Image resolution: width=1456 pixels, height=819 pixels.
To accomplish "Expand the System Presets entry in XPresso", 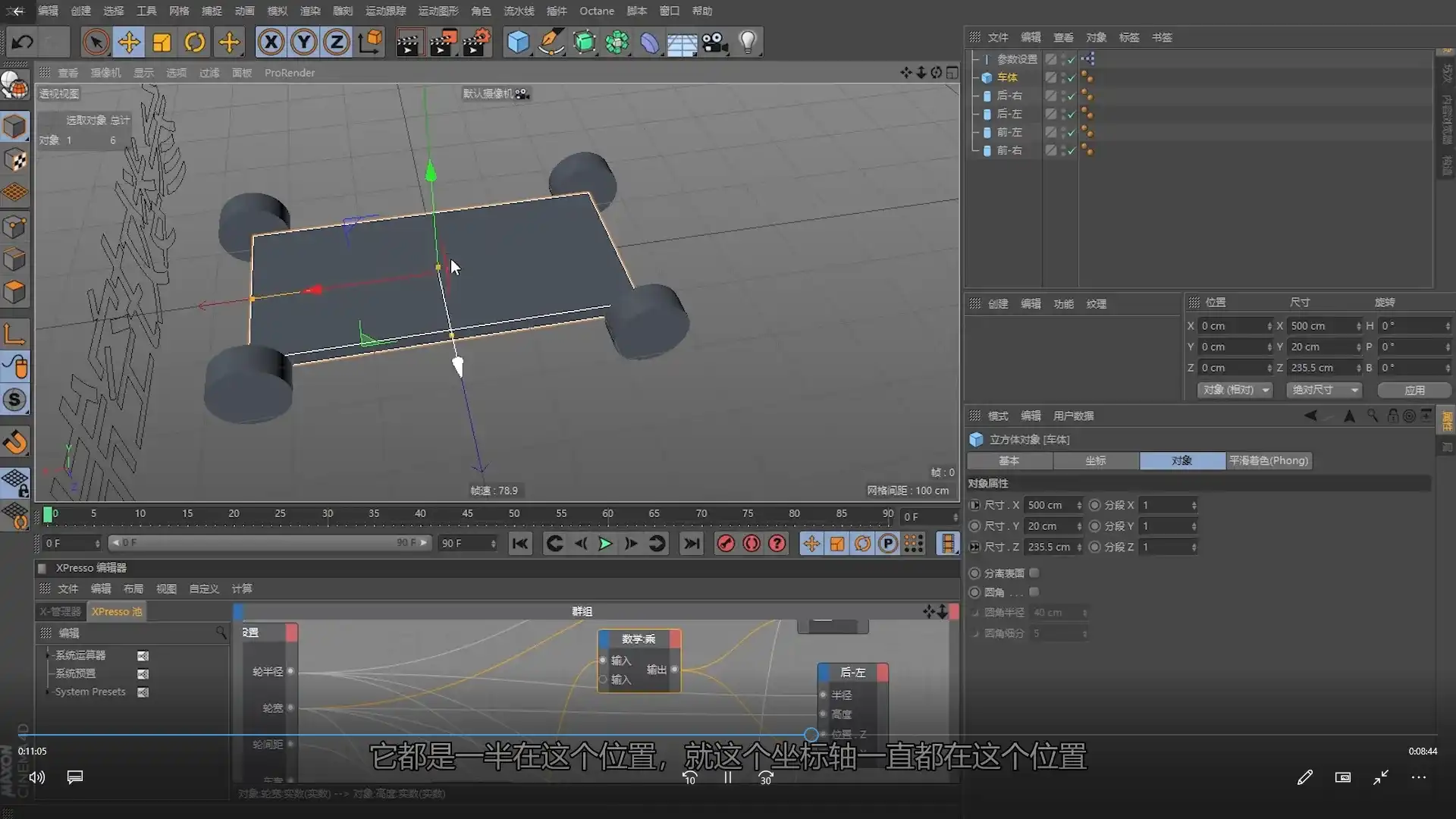I will tap(48, 691).
